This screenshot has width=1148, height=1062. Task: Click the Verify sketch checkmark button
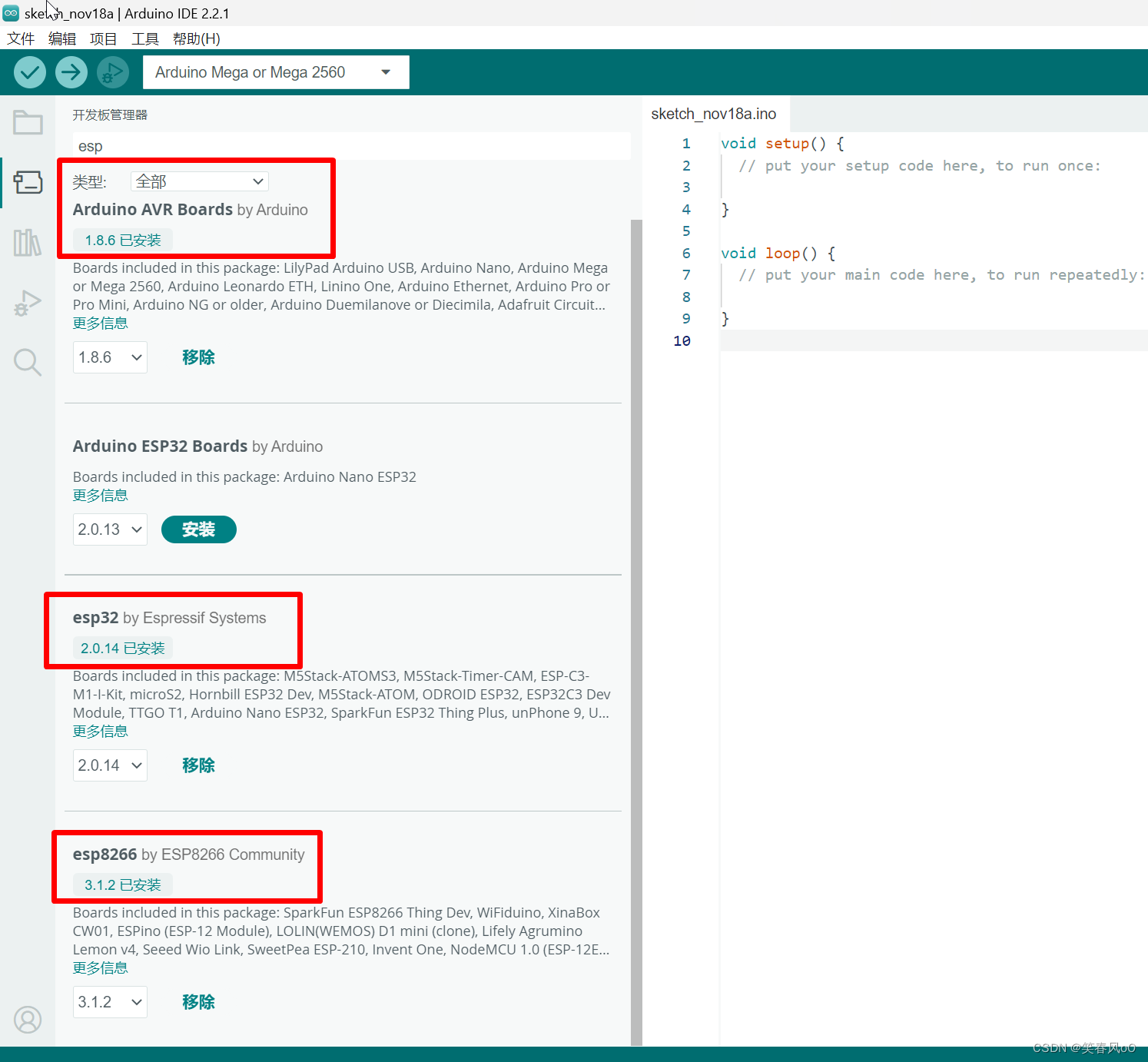(x=30, y=72)
